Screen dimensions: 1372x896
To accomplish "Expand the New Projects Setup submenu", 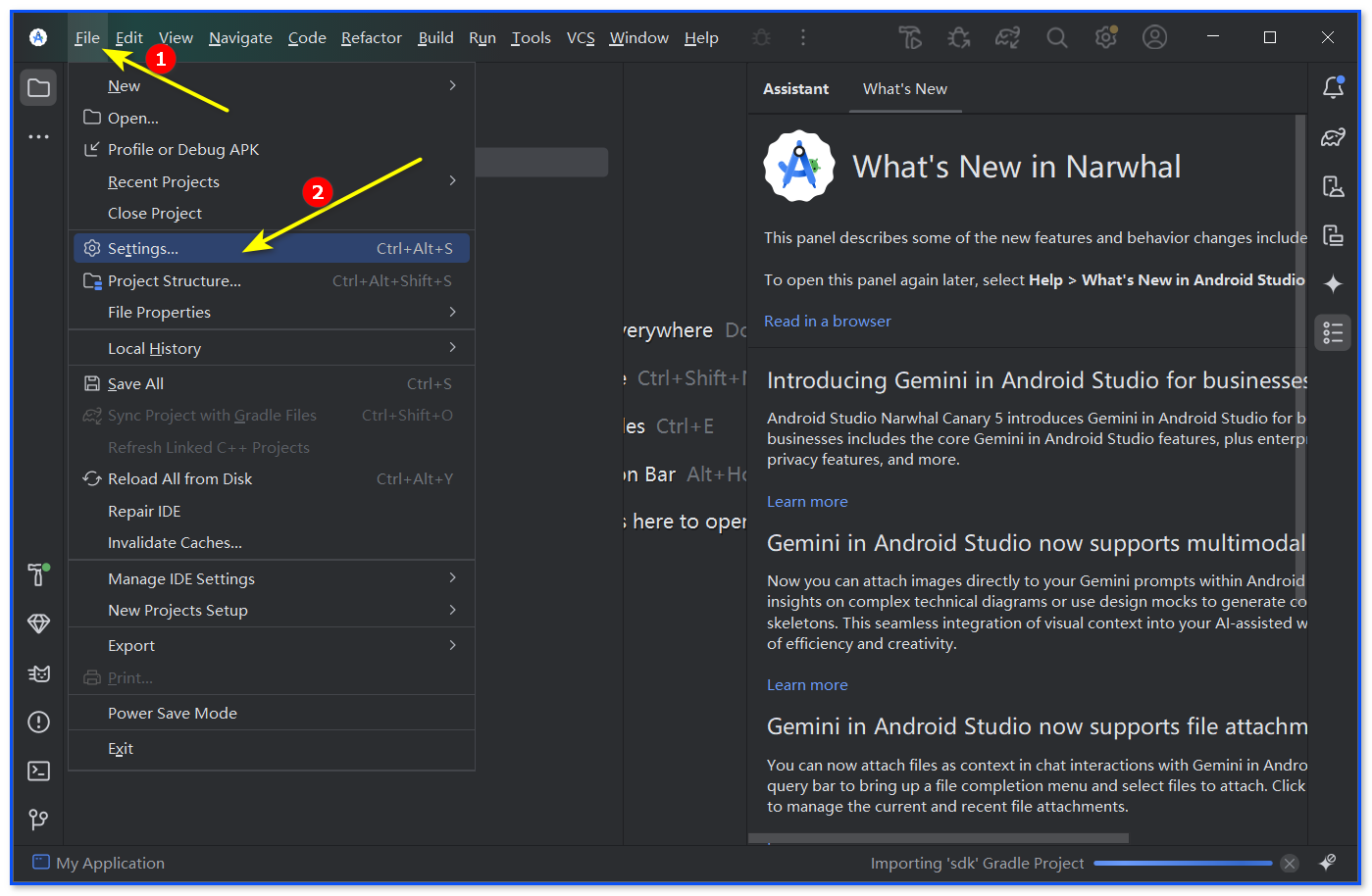I will [x=272, y=610].
